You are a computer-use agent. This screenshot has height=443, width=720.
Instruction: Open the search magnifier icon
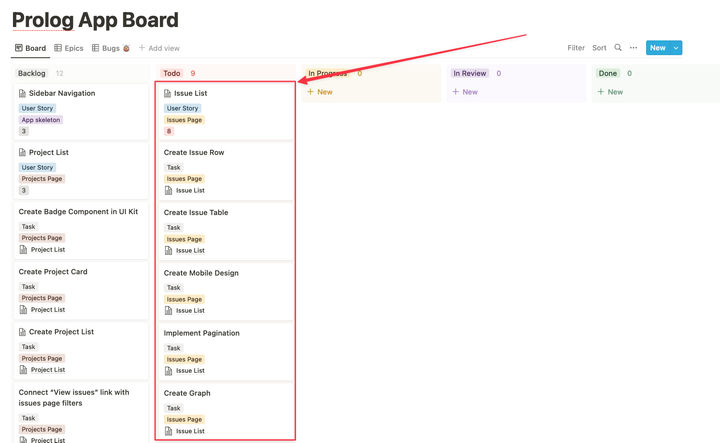[618, 47]
